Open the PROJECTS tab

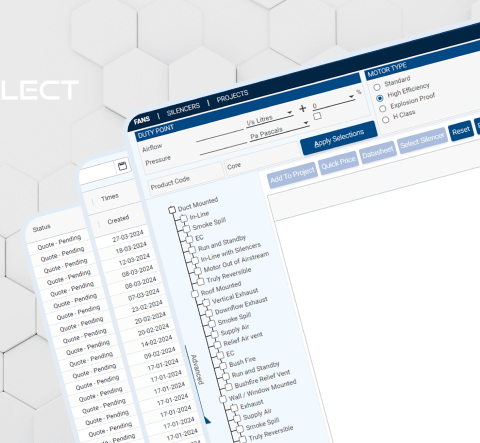coord(232,96)
